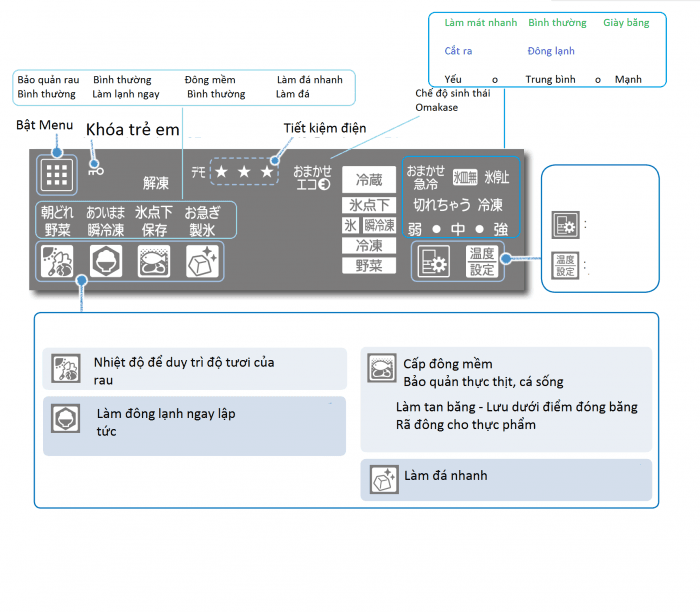Select the 瞬冷凍 button beside 氷
The width and height of the screenshot is (700, 612).
click(x=379, y=225)
